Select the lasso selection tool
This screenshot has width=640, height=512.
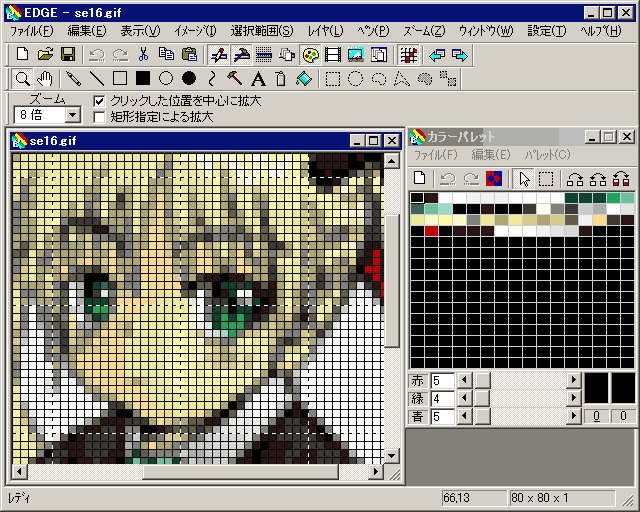(379, 79)
